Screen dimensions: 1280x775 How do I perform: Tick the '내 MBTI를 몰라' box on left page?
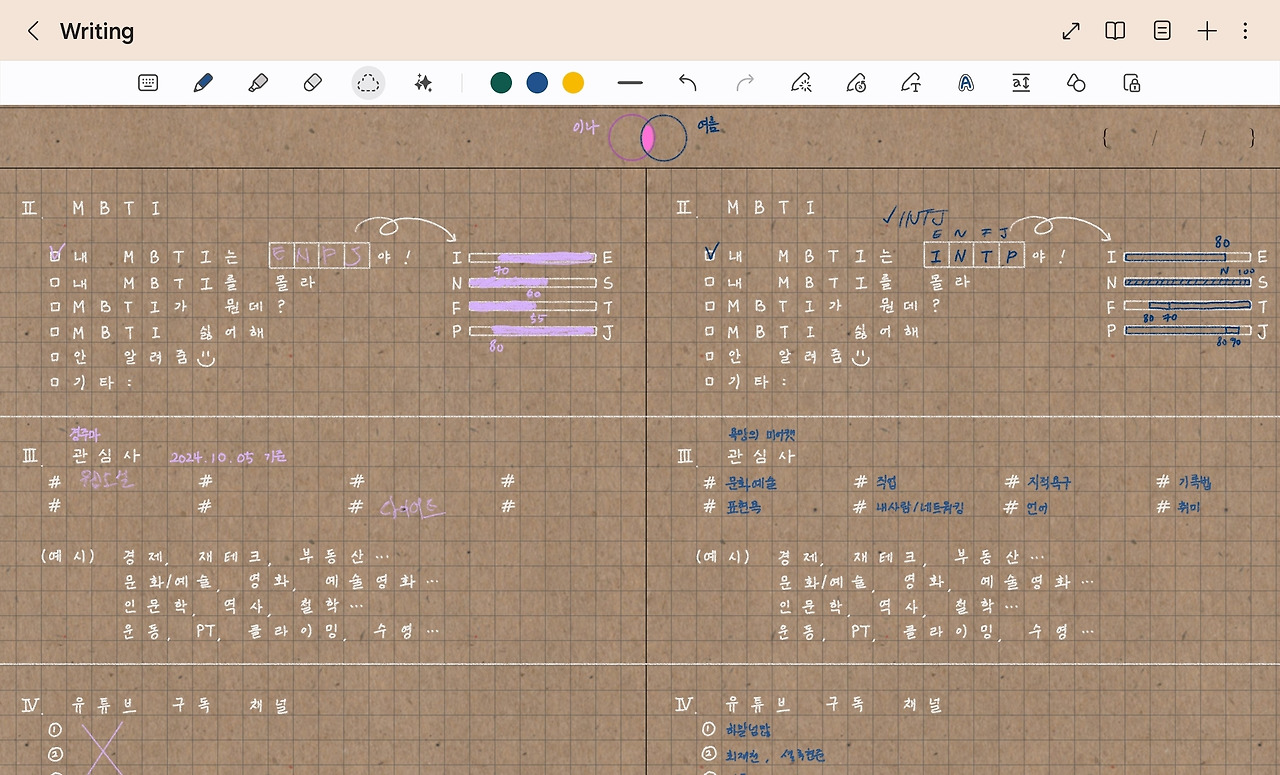point(56,282)
